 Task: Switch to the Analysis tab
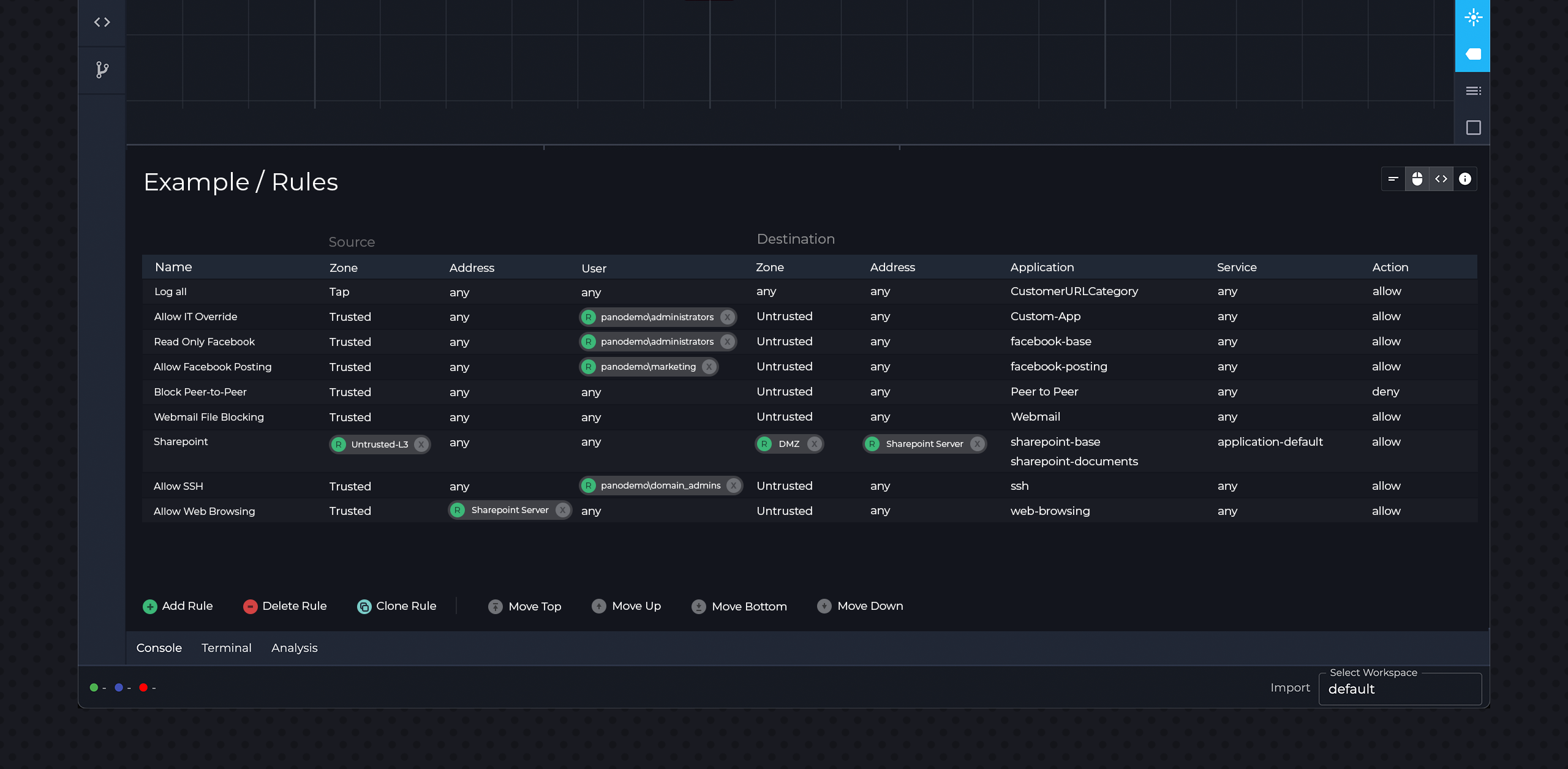(x=294, y=648)
